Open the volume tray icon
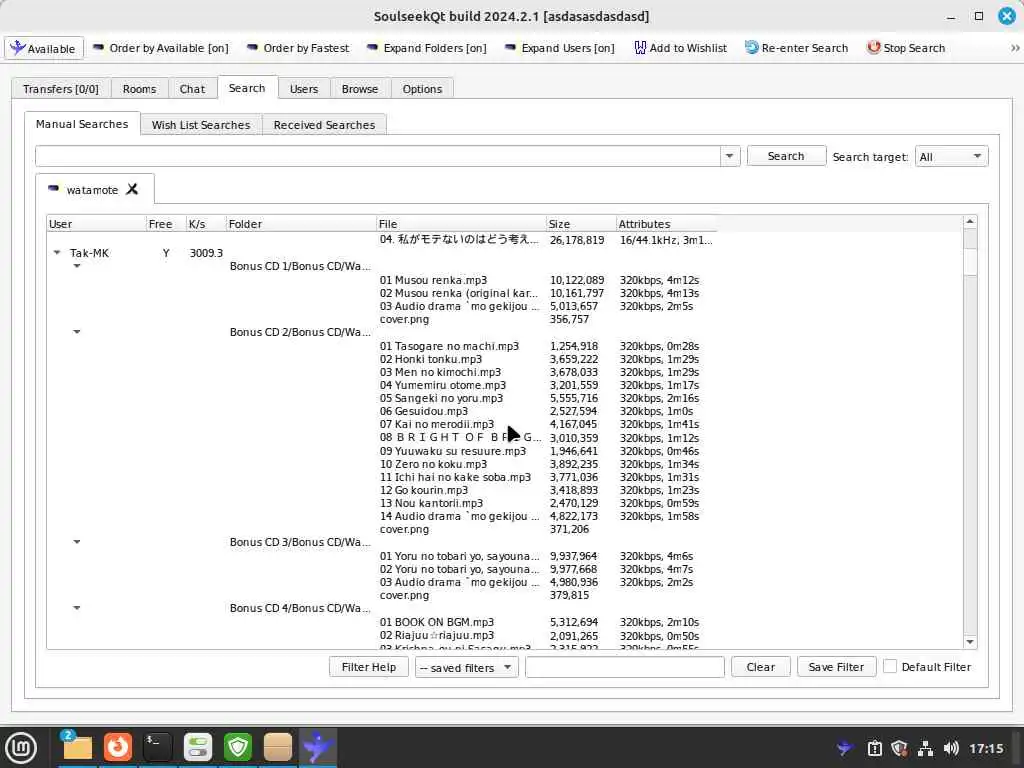 point(951,748)
